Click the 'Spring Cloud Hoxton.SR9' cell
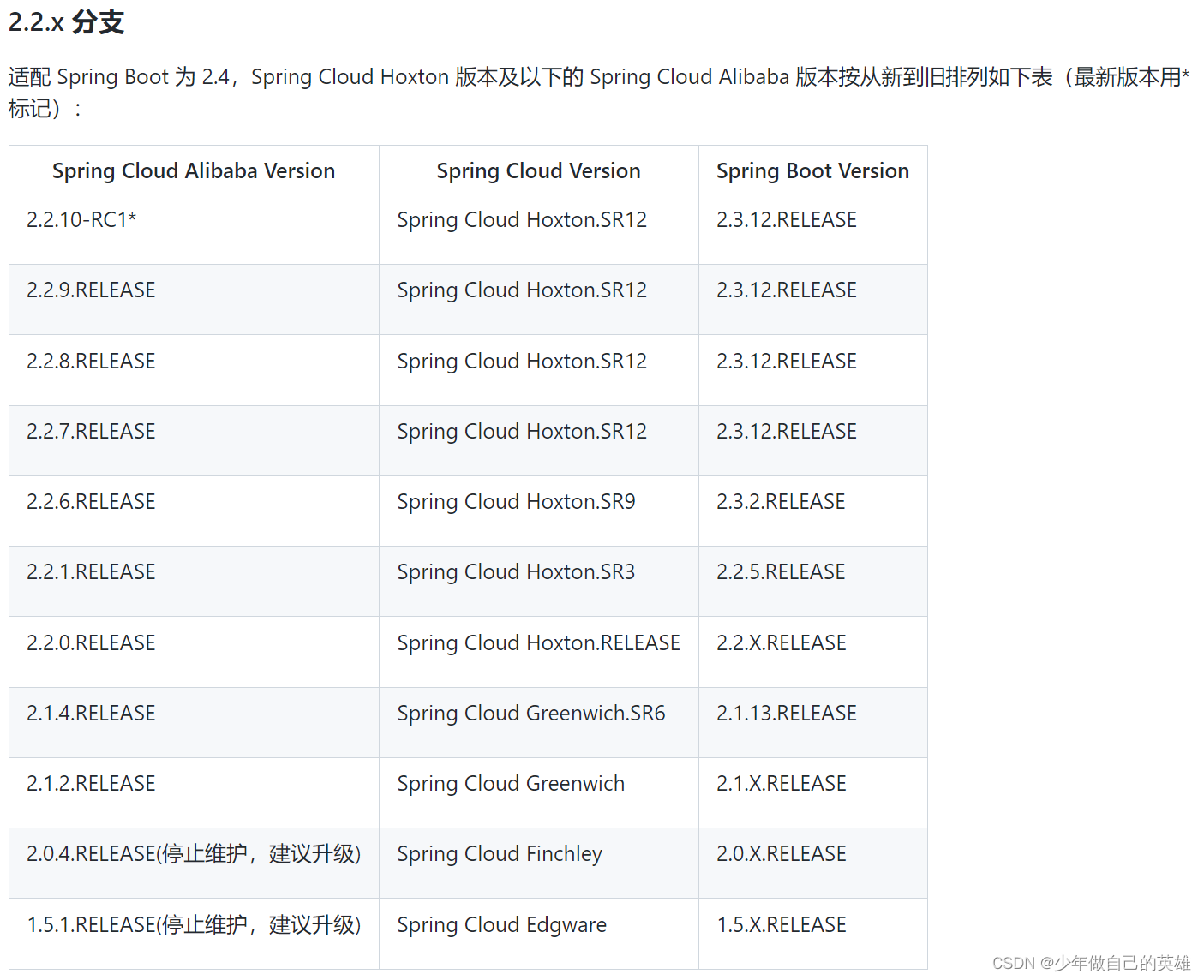 [x=539, y=511]
